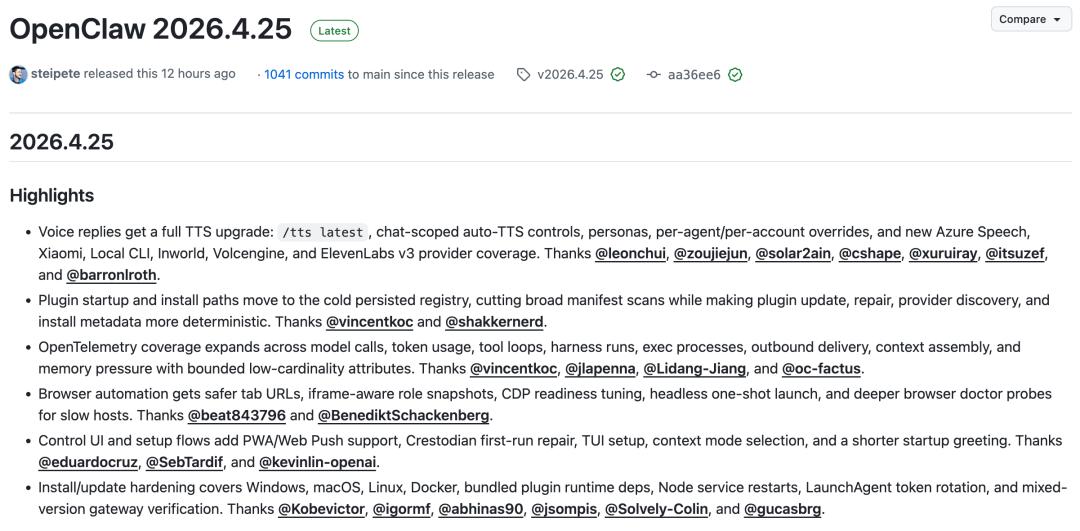This screenshot has width=1080, height=531.
Task: Click the Latest release badge
Action: [x=334, y=31]
